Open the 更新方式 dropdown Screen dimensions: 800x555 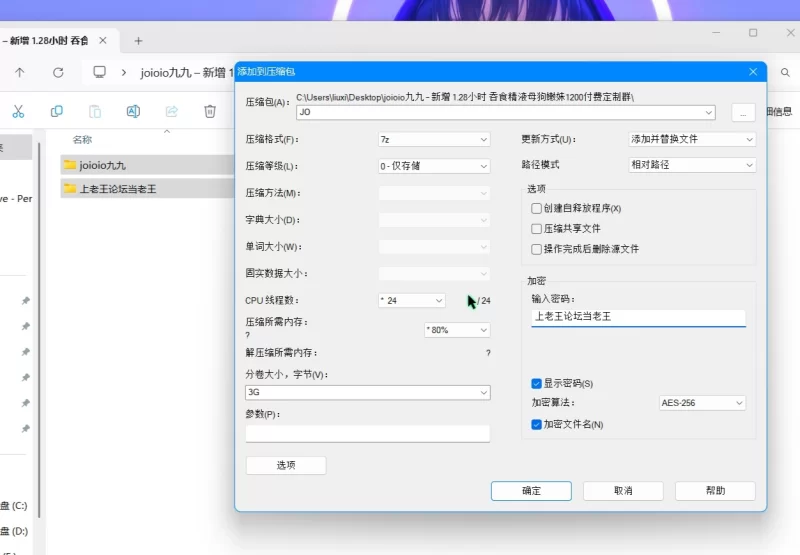[692, 139]
